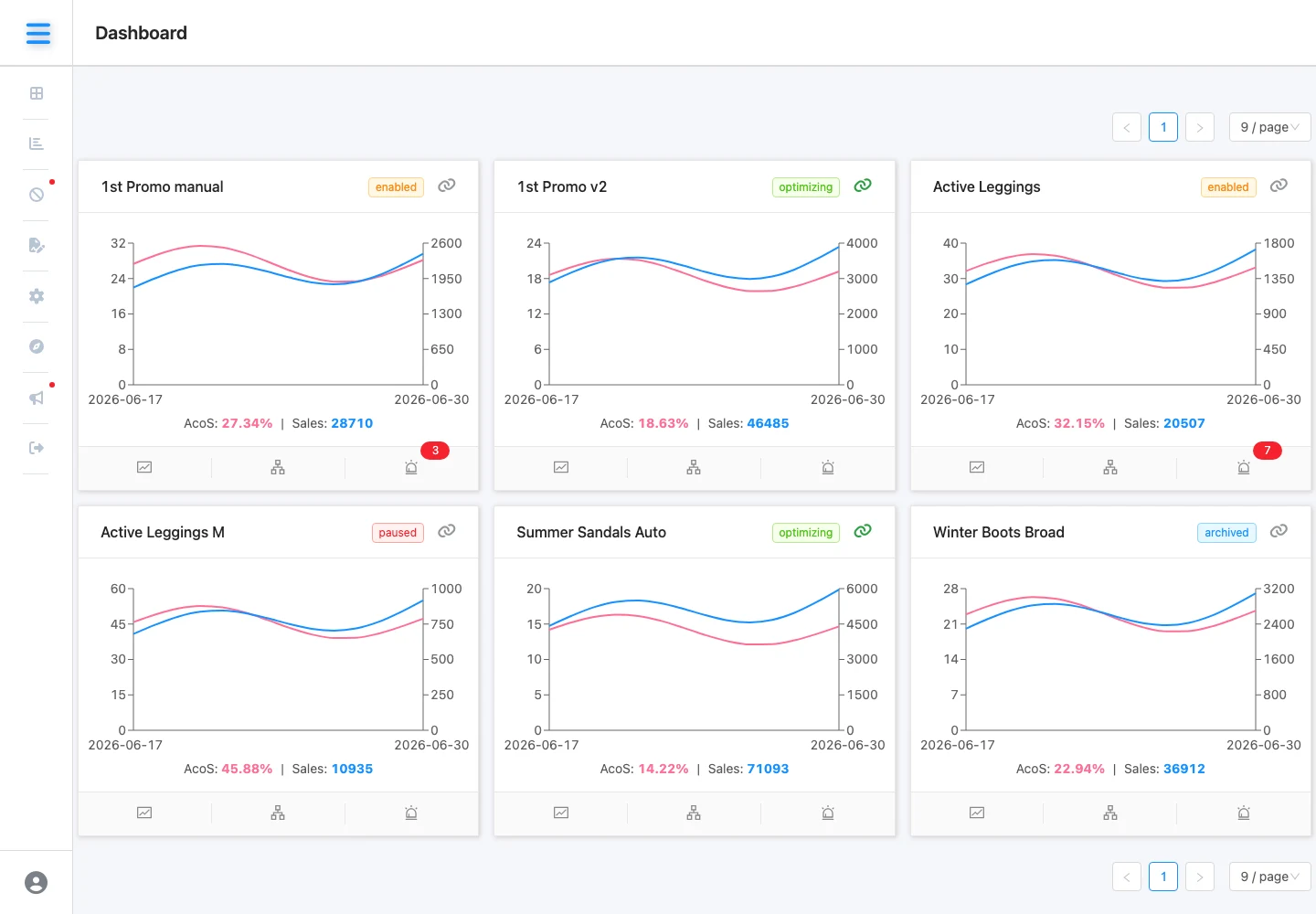1316x914 pixels.
Task: Open chart view for 1st Promo v2
Action: 561,467
